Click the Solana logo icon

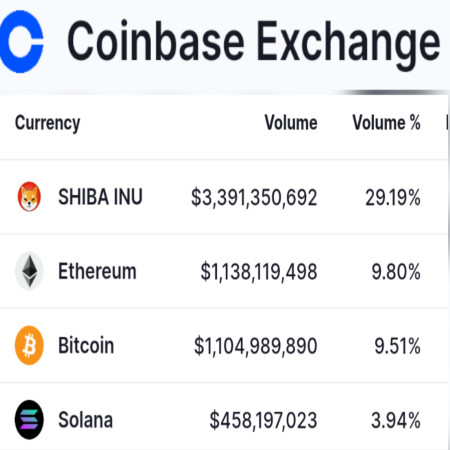(29, 420)
